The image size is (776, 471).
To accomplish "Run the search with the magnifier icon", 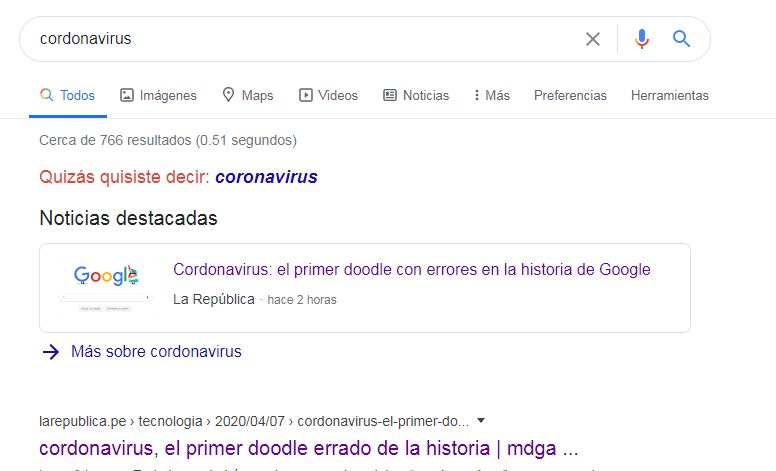I will 681,39.
